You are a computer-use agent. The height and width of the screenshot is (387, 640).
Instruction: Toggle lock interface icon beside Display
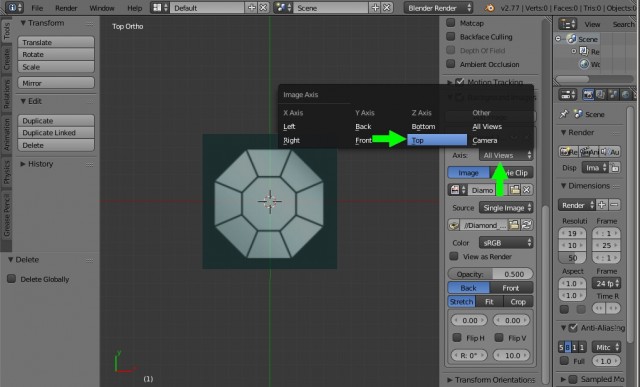[615, 168]
